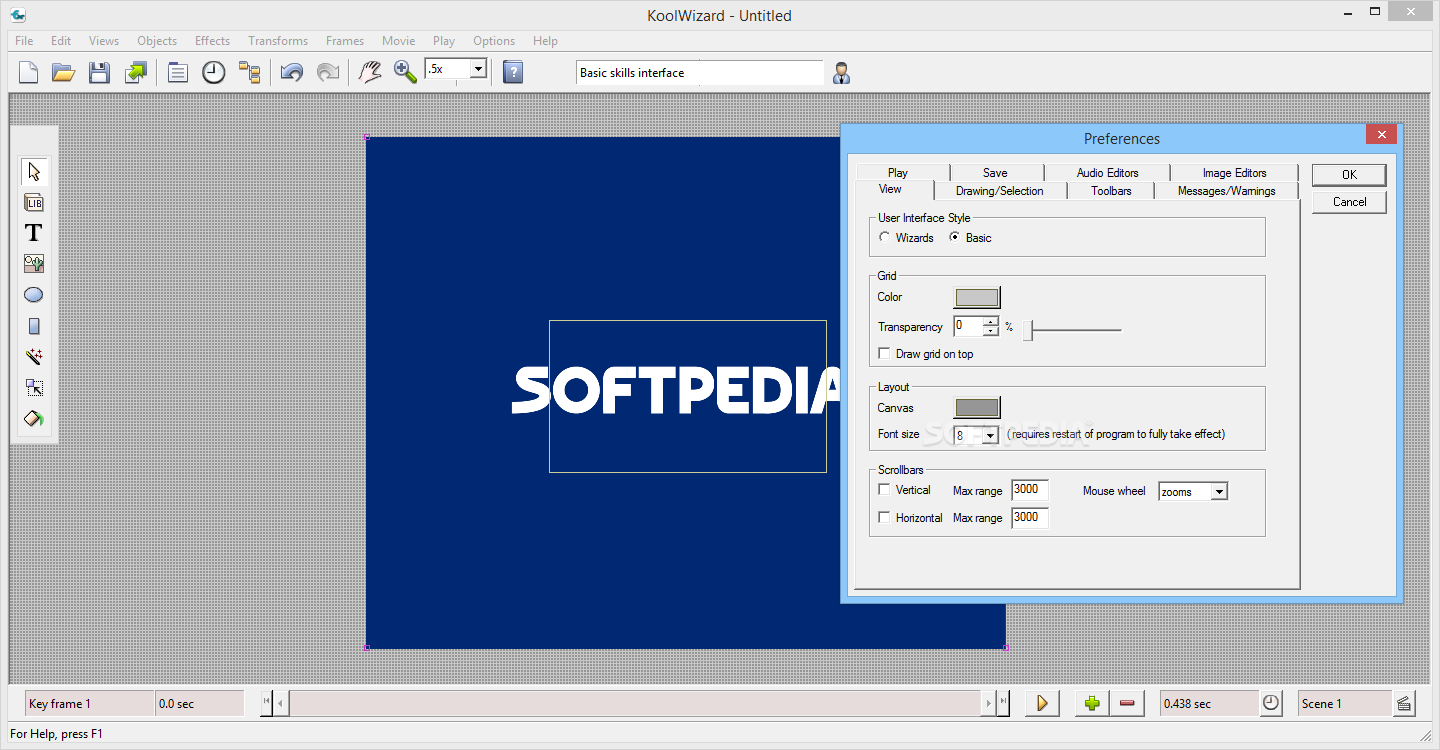Open the Transforms menu
The image size is (1440, 750).
[x=278, y=41]
